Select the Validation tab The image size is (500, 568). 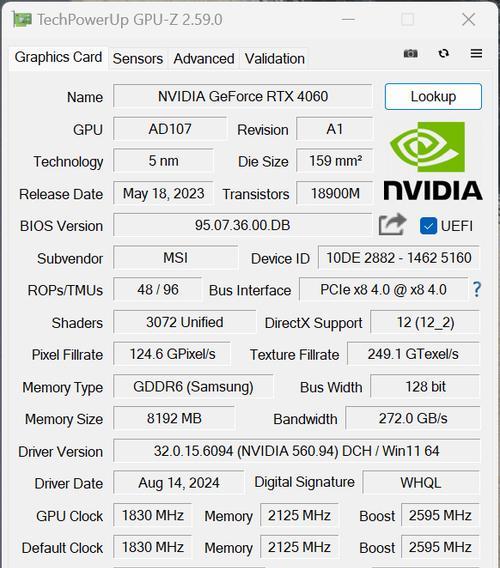[x=275, y=59]
